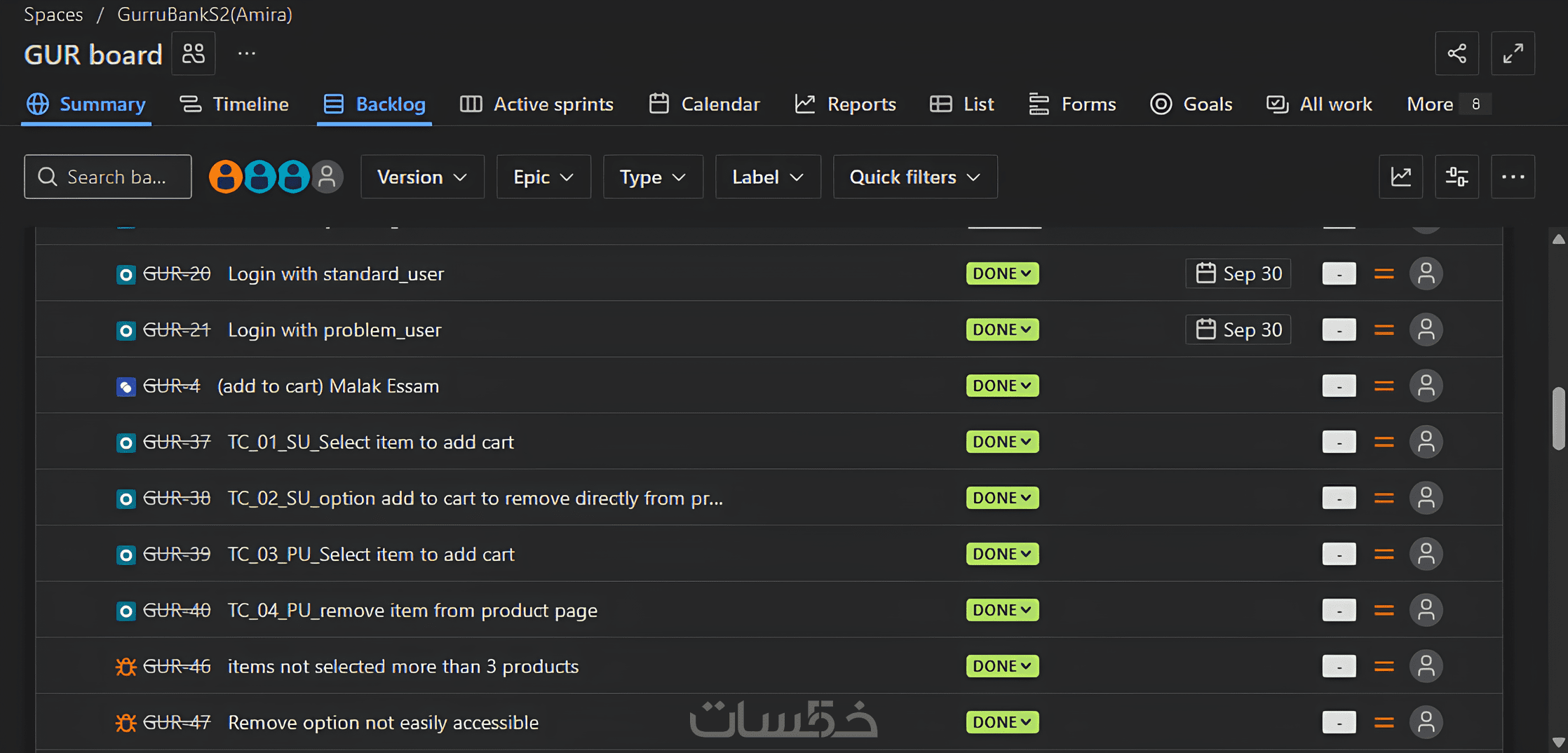The height and width of the screenshot is (753, 1568).
Task: Click story points estimate for GUR-40
Action: (x=1339, y=610)
